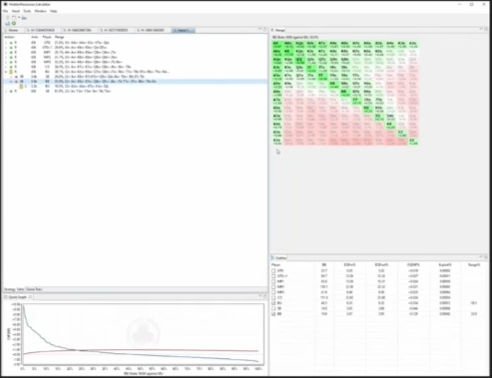Click the Action column header in tree

[x=9, y=37]
